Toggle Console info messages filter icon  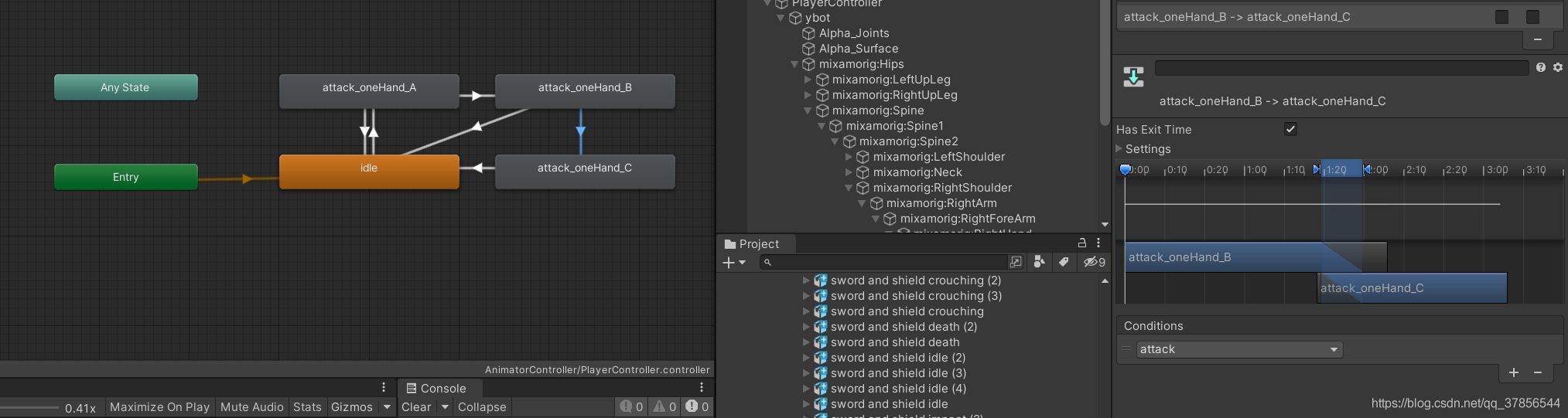pyautogui.click(x=631, y=406)
